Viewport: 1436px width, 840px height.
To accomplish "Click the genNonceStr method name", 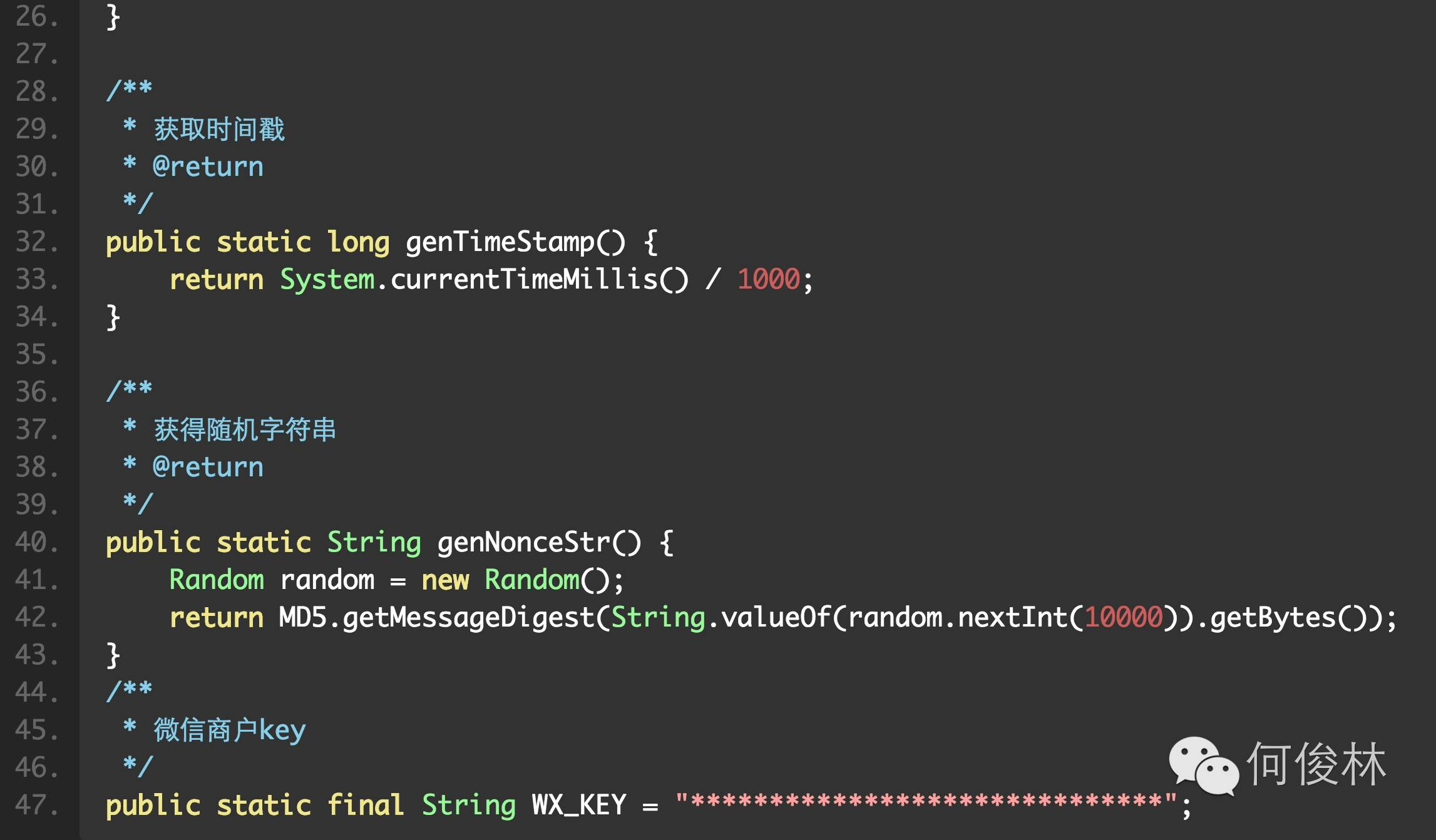I will coord(523,543).
